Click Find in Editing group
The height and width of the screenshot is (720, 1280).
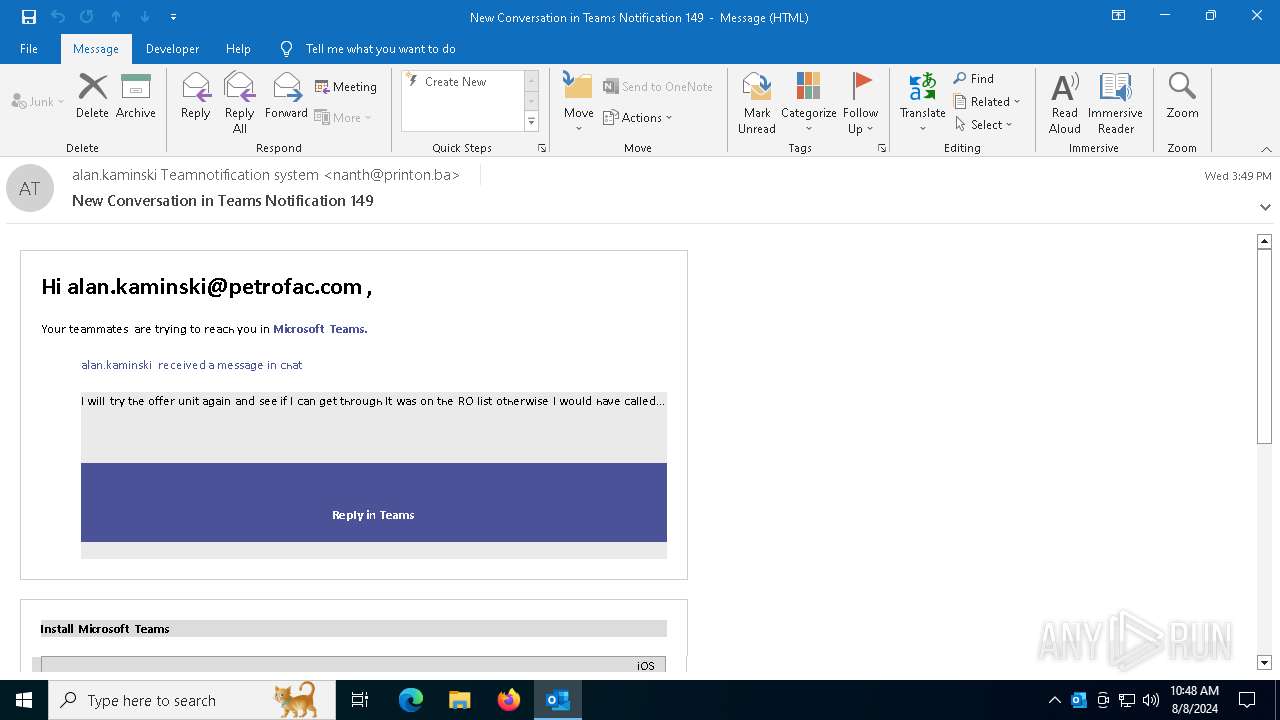click(974, 78)
